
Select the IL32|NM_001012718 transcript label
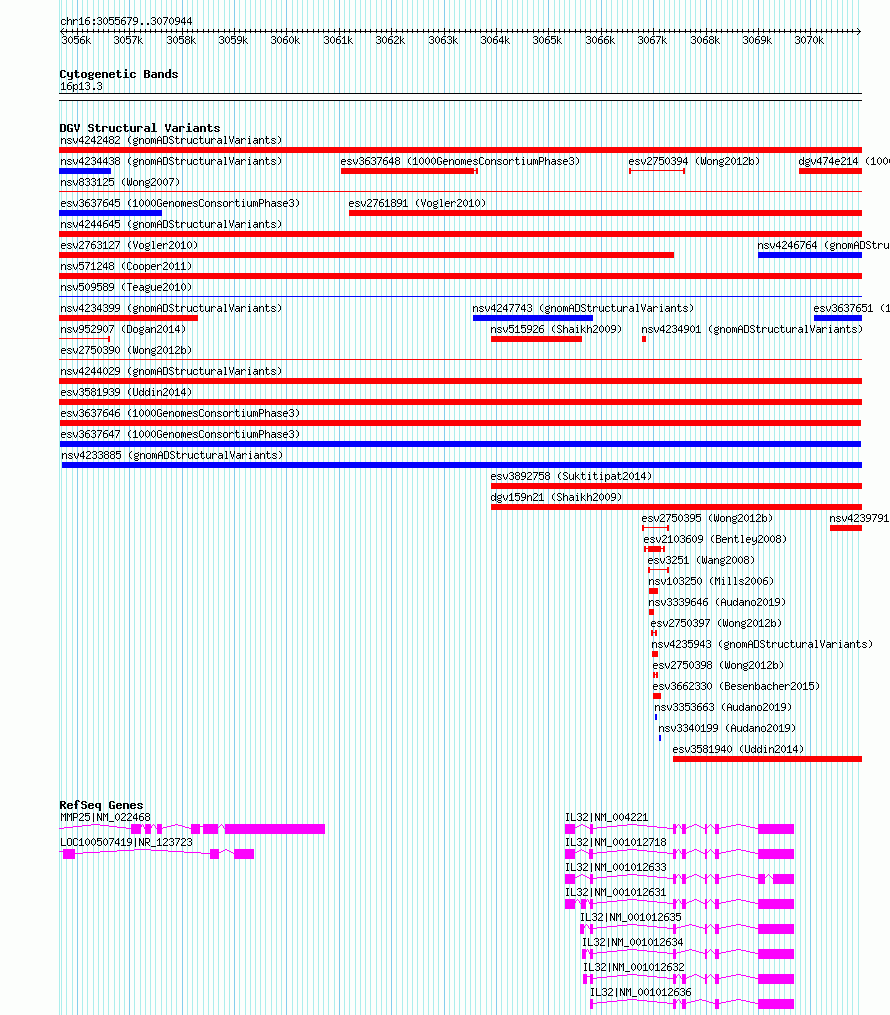click(616, 842)
